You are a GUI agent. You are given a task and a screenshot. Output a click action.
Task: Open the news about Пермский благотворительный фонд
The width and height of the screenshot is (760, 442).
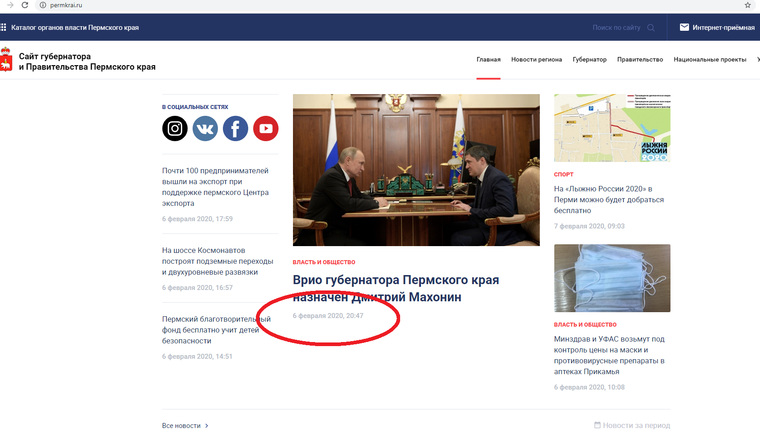tap(216, 330)
